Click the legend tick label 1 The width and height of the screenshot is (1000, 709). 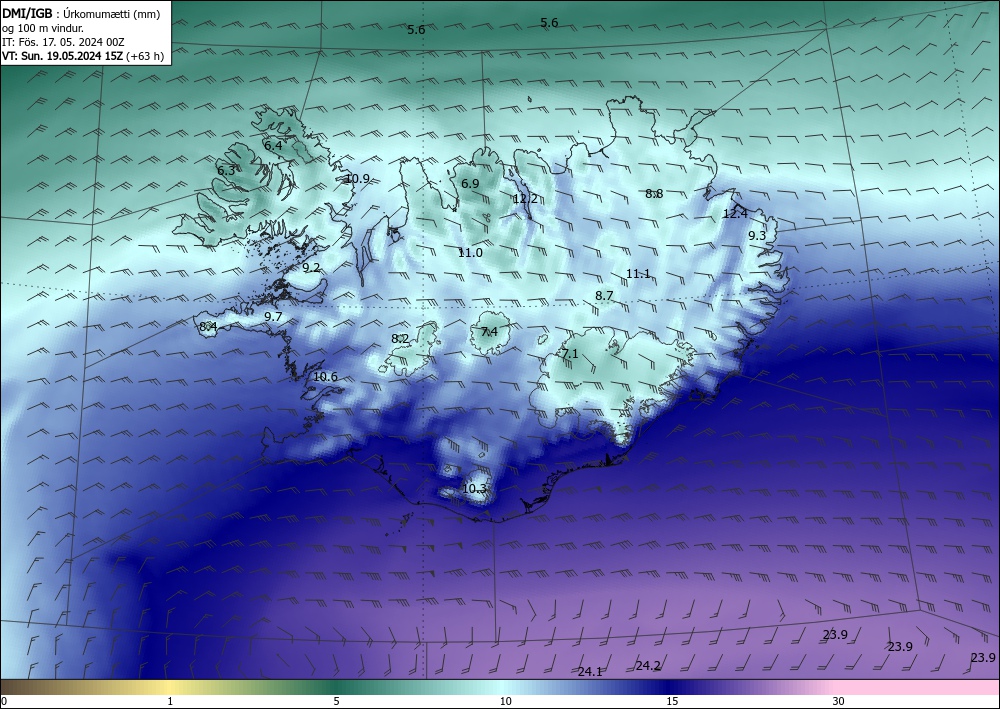click(170, 701)
